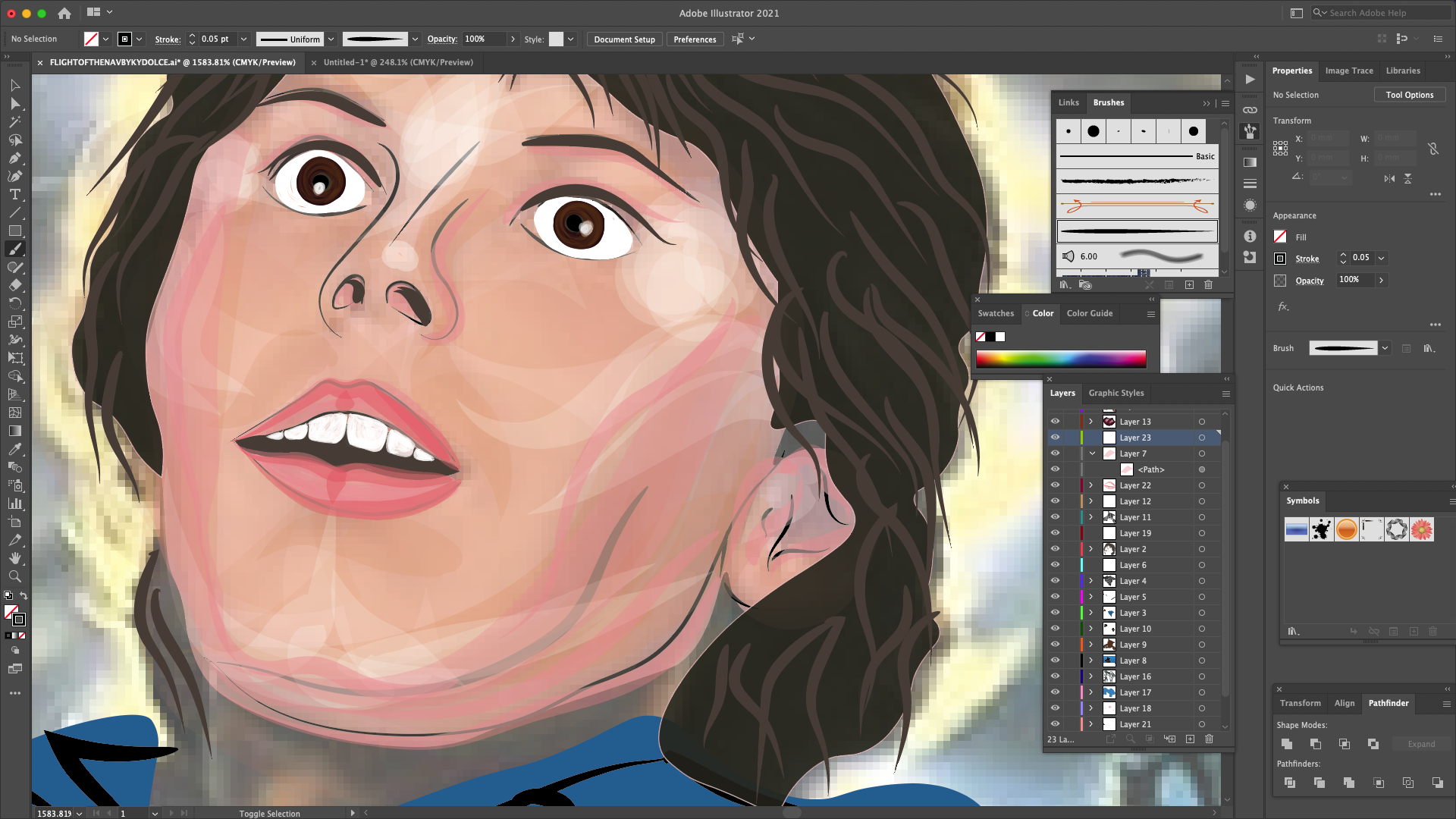The width and height of the screenshot is (1456, 819).
Task: Select the Rotate tool
Action: [14, 304]
